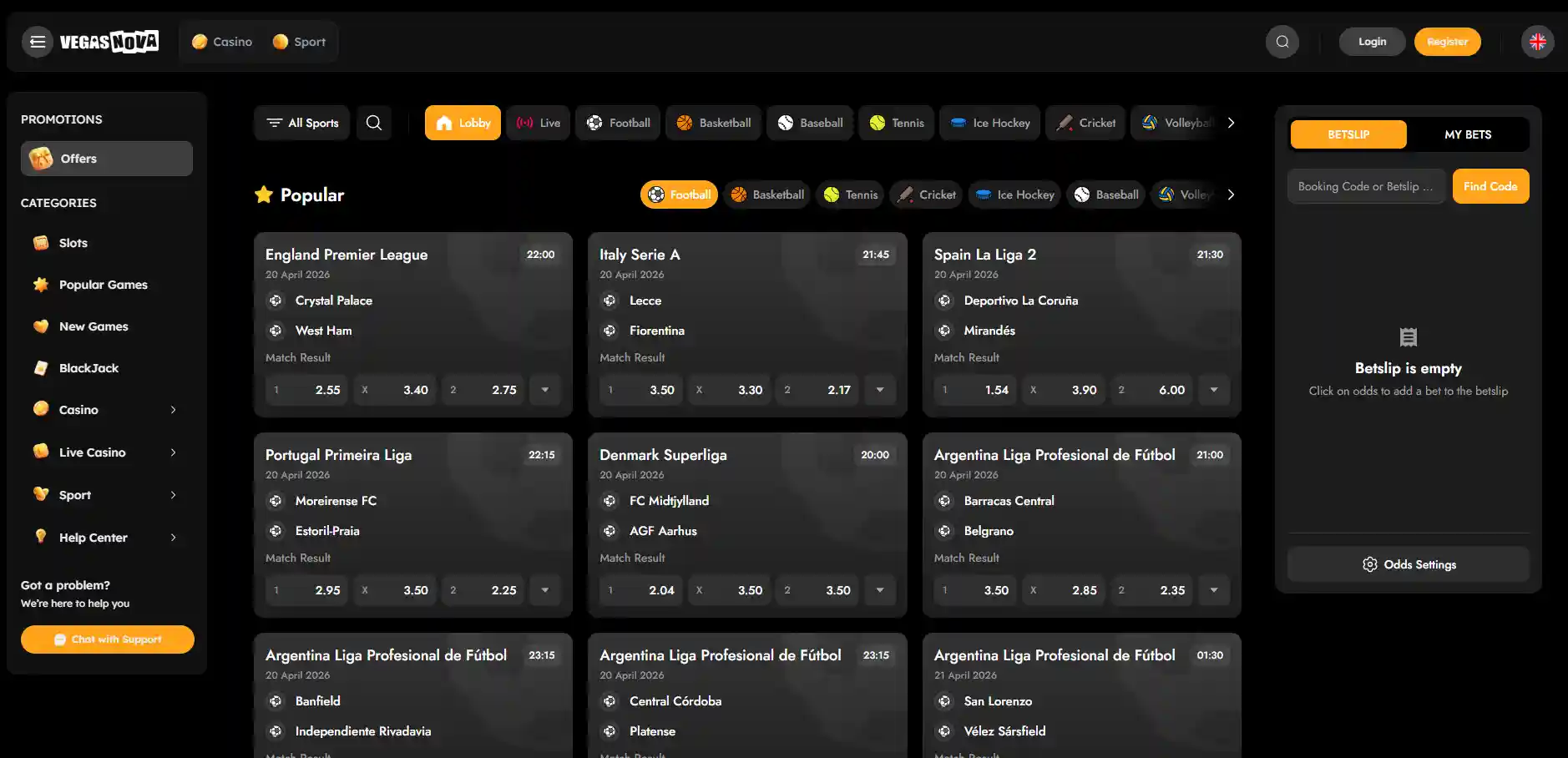Expand more markets for Lecce vs Fiorentina
Image resolution: width=1568 pixels, height=758 pixels.
(x=880, y=390)
